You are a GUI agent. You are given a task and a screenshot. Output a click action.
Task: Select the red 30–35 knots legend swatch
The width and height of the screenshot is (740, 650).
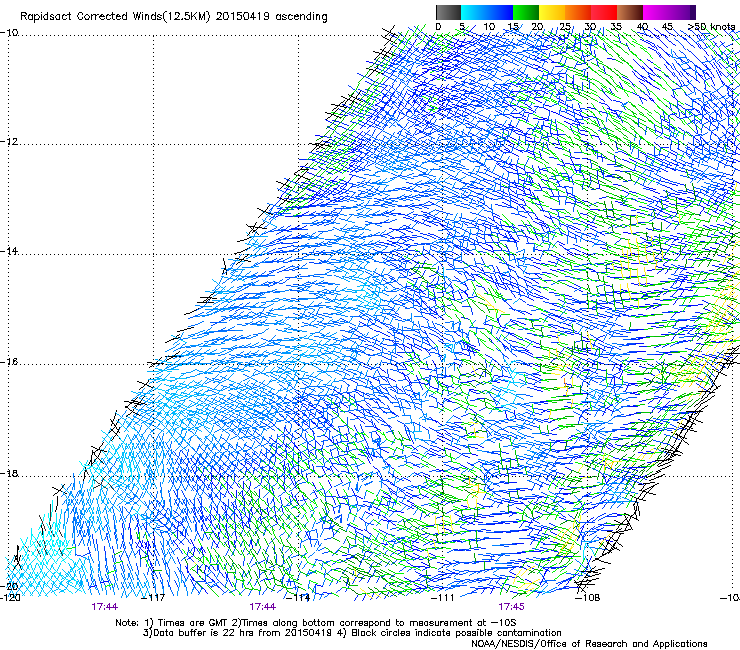coord(604,12)
